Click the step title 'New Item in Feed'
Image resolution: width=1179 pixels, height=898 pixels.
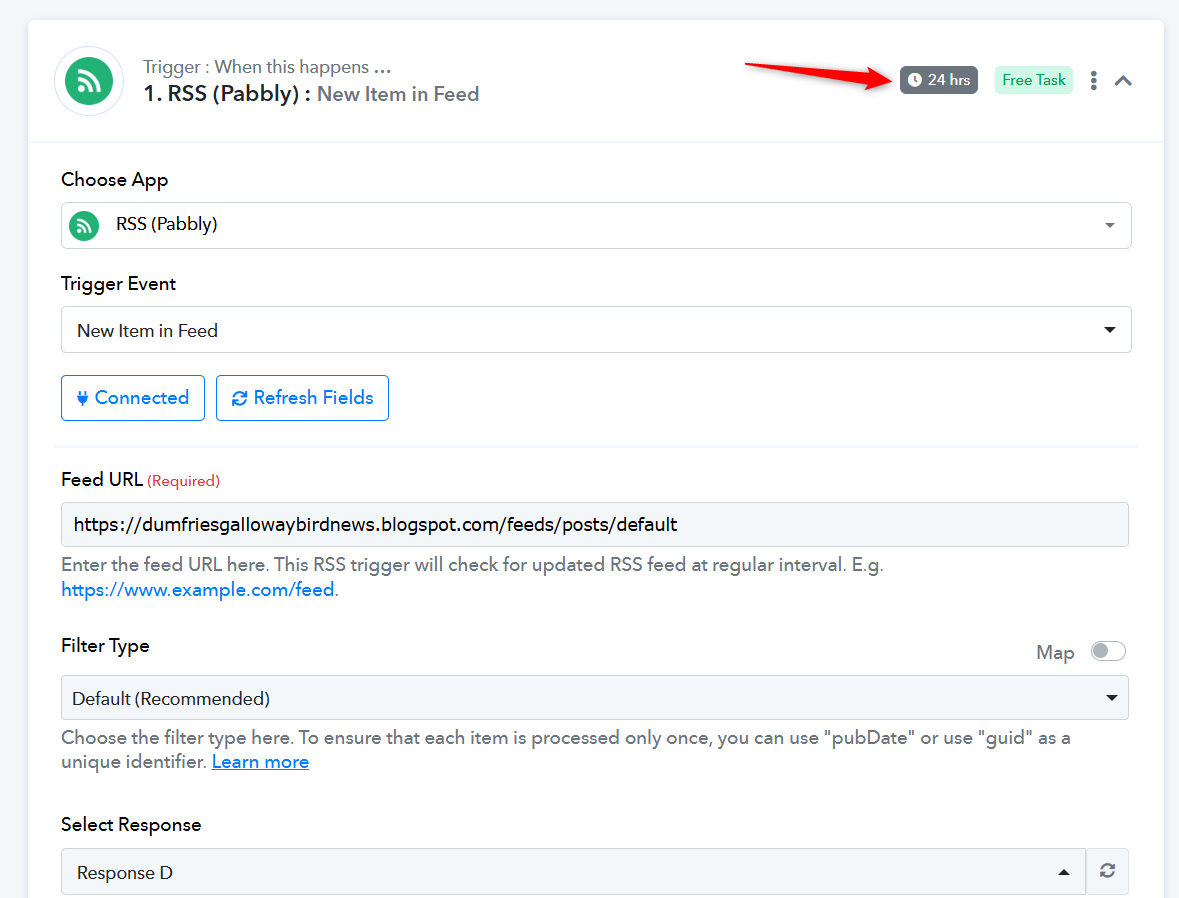pyautogui.click(x=398, y=94)
